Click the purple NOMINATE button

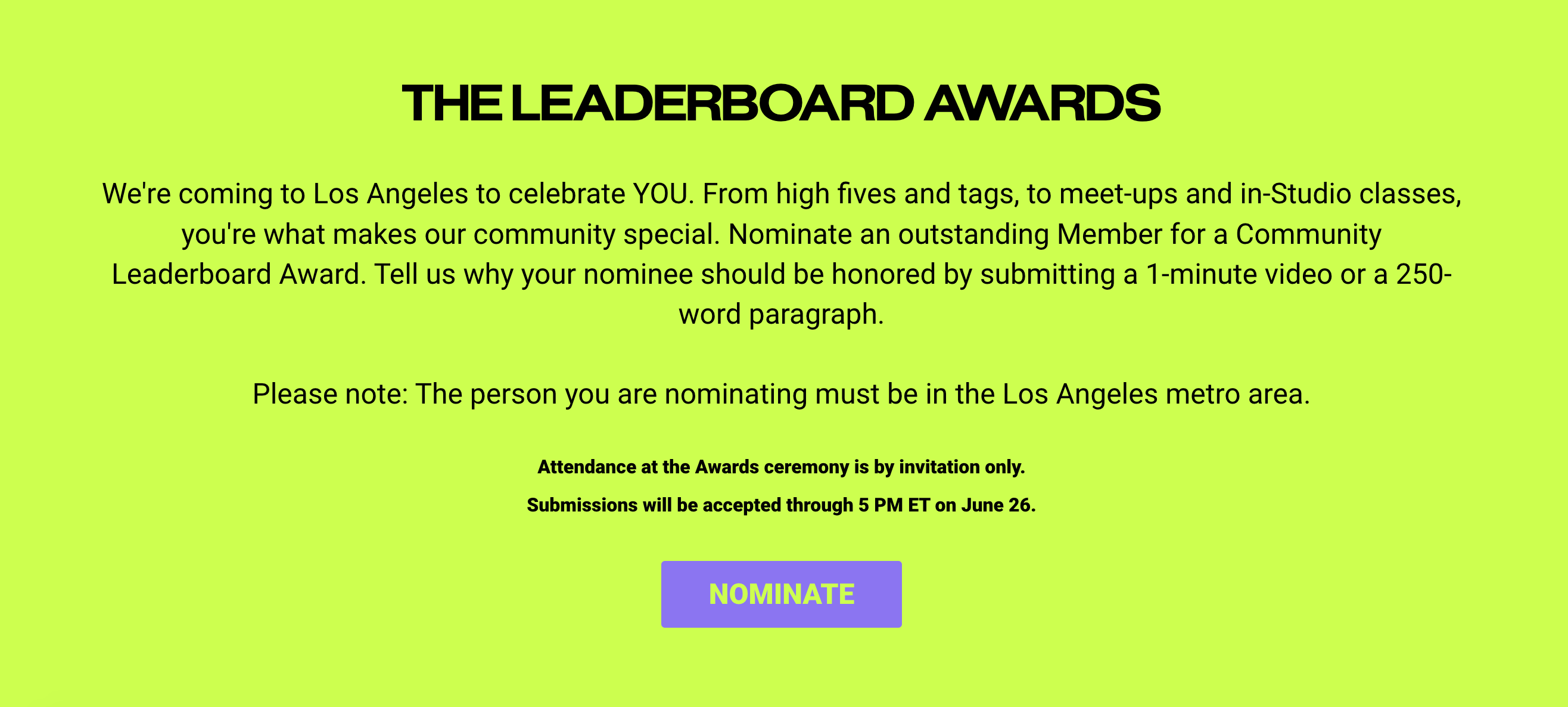(781, 594)
